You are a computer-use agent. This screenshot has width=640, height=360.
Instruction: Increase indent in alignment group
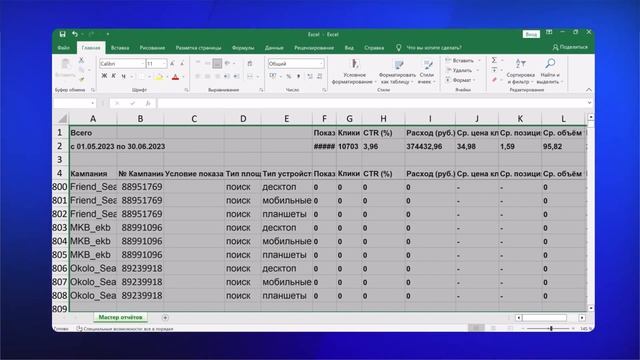click(236, 76)
